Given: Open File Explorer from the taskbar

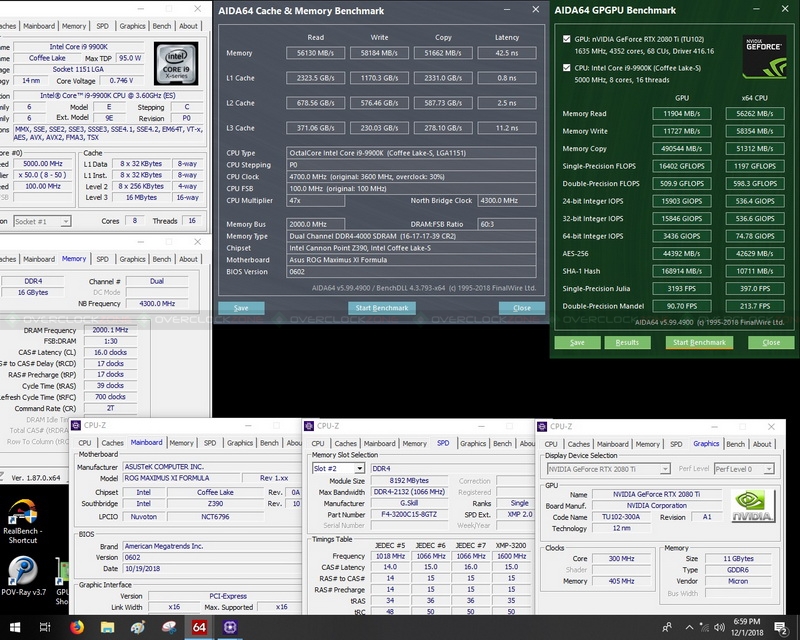Looking at the screenshot, I should pyautogui.click(x=107, y=627).
